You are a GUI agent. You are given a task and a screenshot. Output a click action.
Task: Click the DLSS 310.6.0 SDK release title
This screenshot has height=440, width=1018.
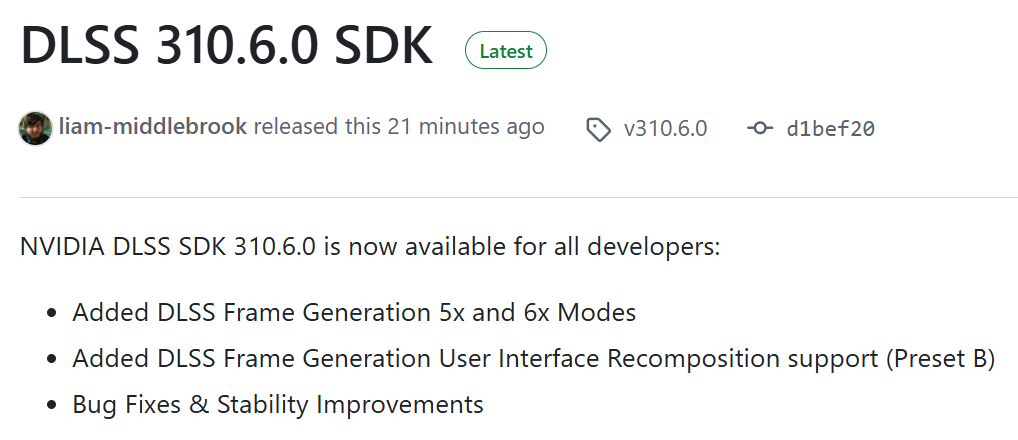click(226, 45)
